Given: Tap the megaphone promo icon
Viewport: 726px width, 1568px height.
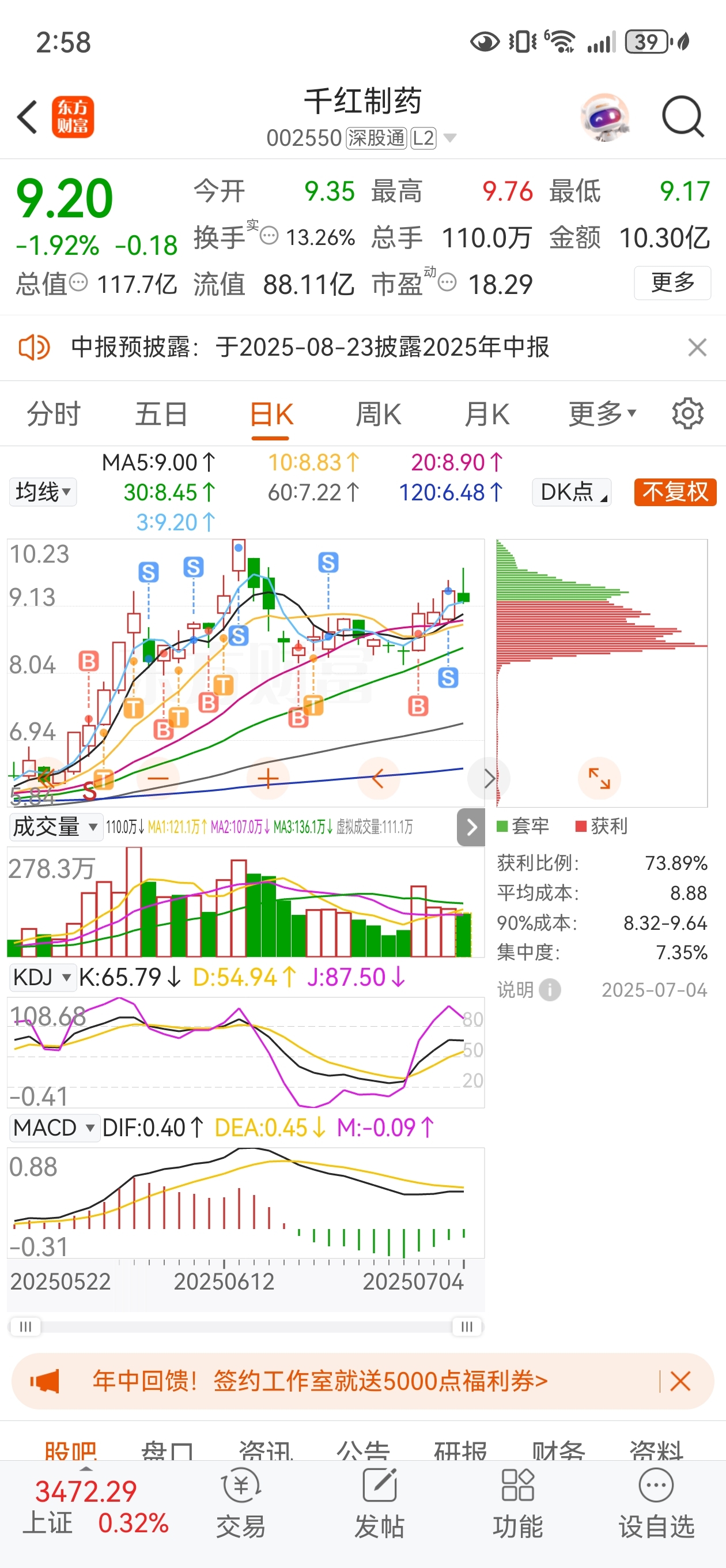Looking at the screenshot, I should (x=45, y=1381).
